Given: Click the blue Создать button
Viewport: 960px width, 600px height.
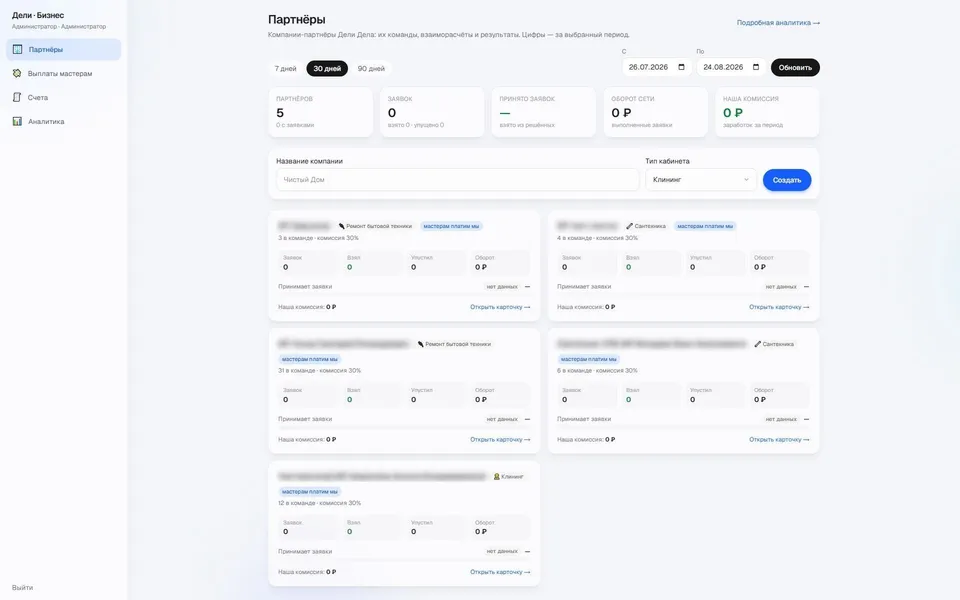Looking at the screenshot, I should tap(787, 180).
